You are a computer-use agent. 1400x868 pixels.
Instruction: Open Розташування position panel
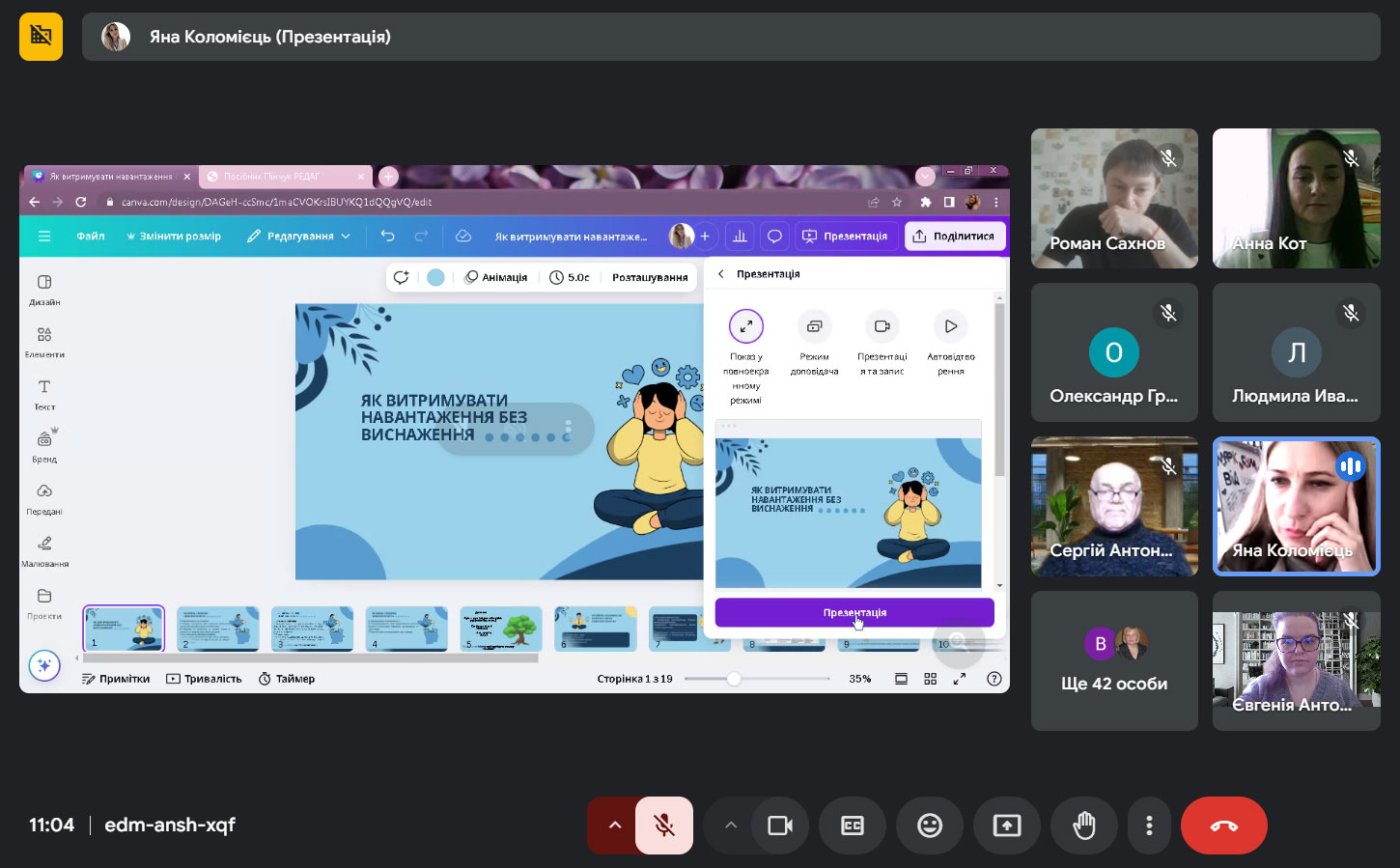pos(650,277)
